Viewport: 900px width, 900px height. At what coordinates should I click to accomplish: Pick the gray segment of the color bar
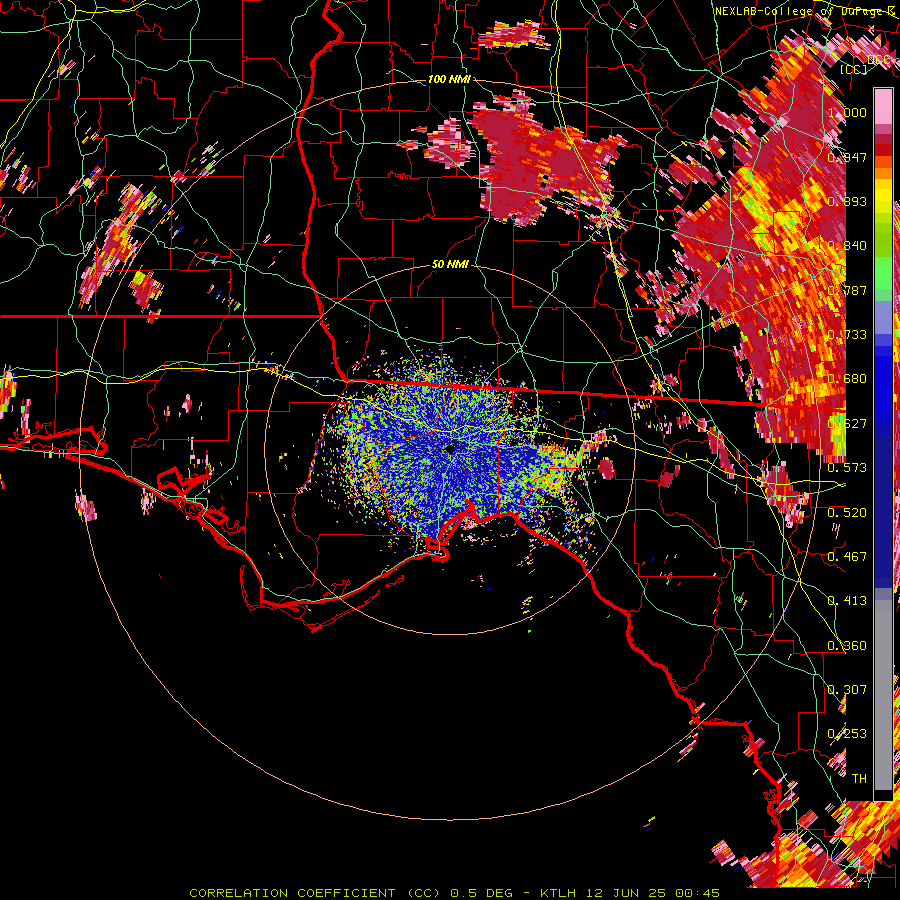pos(883,695)
